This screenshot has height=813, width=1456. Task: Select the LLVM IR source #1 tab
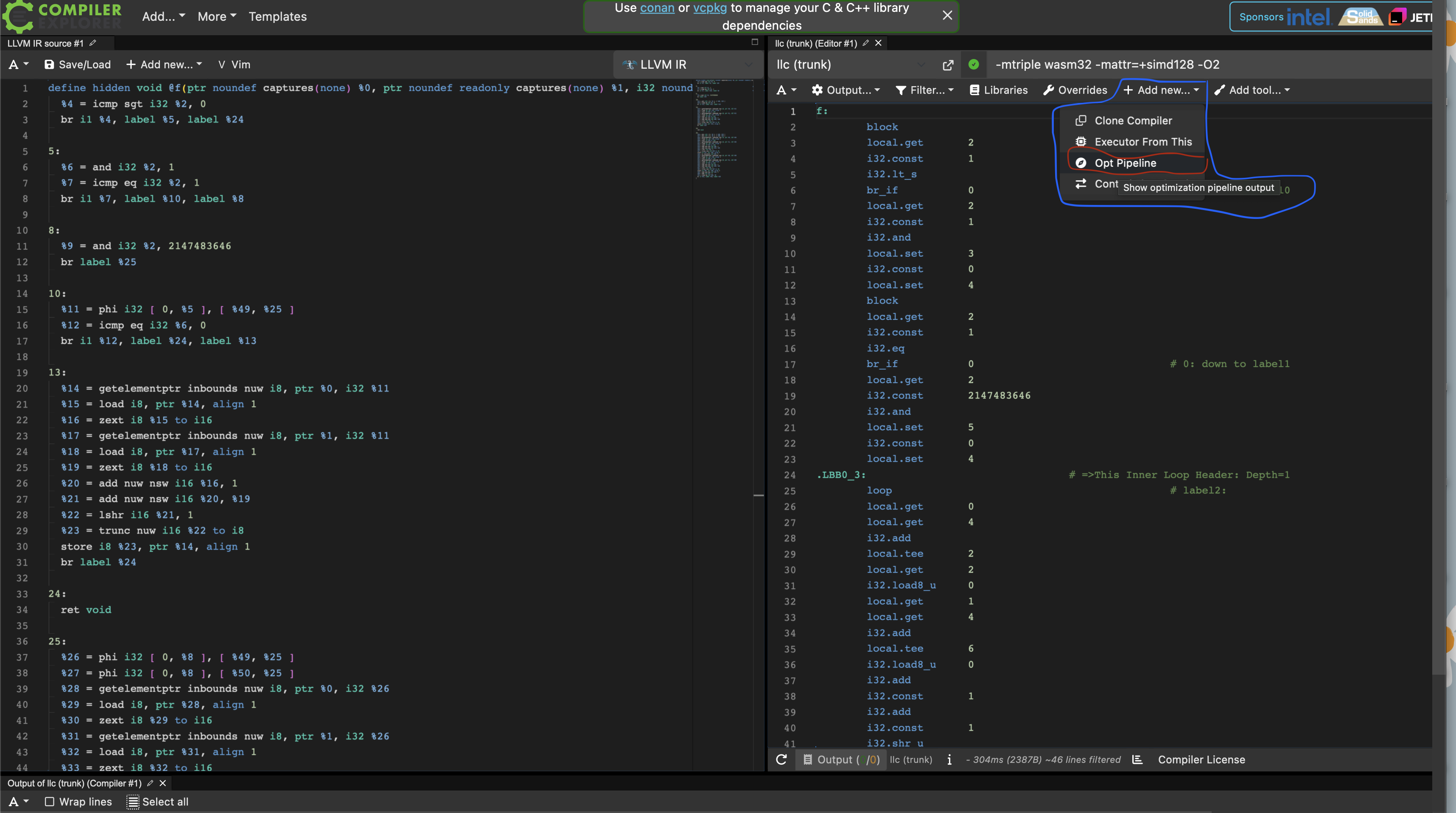coord(45,43)
